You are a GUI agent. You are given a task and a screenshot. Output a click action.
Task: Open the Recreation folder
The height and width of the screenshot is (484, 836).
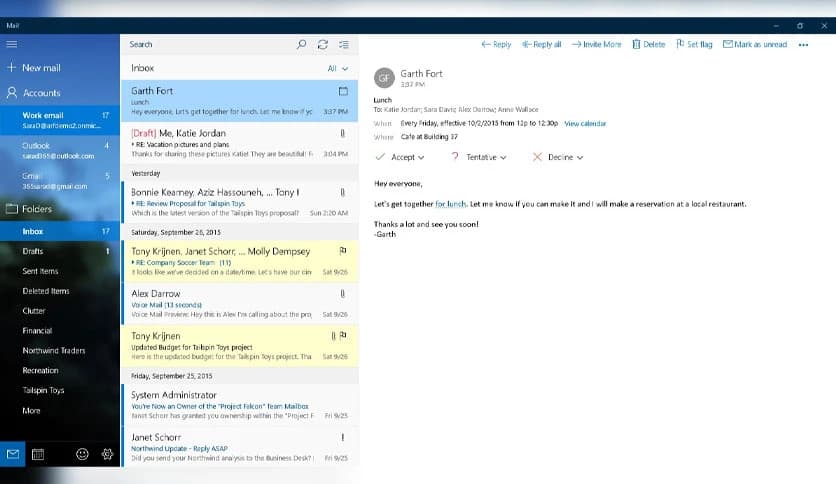[60, 370]
